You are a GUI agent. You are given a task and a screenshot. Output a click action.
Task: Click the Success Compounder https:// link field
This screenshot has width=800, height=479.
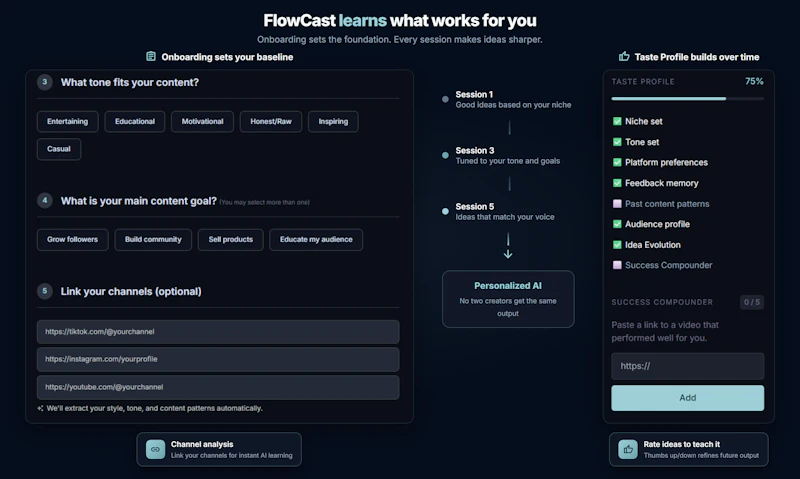(688, 366)
